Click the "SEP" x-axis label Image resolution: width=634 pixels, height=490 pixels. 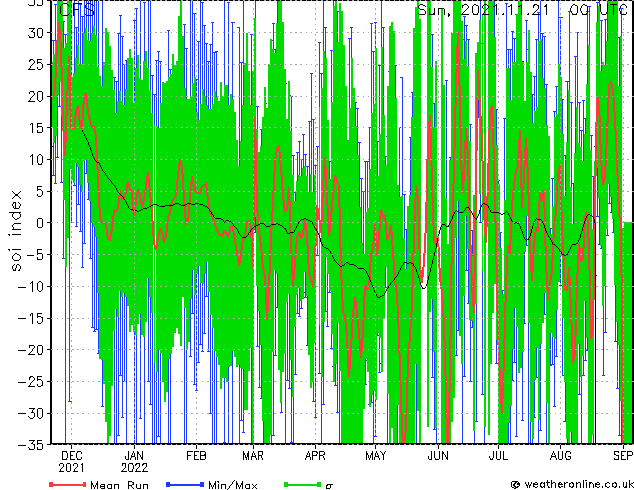tap(623, 456)
